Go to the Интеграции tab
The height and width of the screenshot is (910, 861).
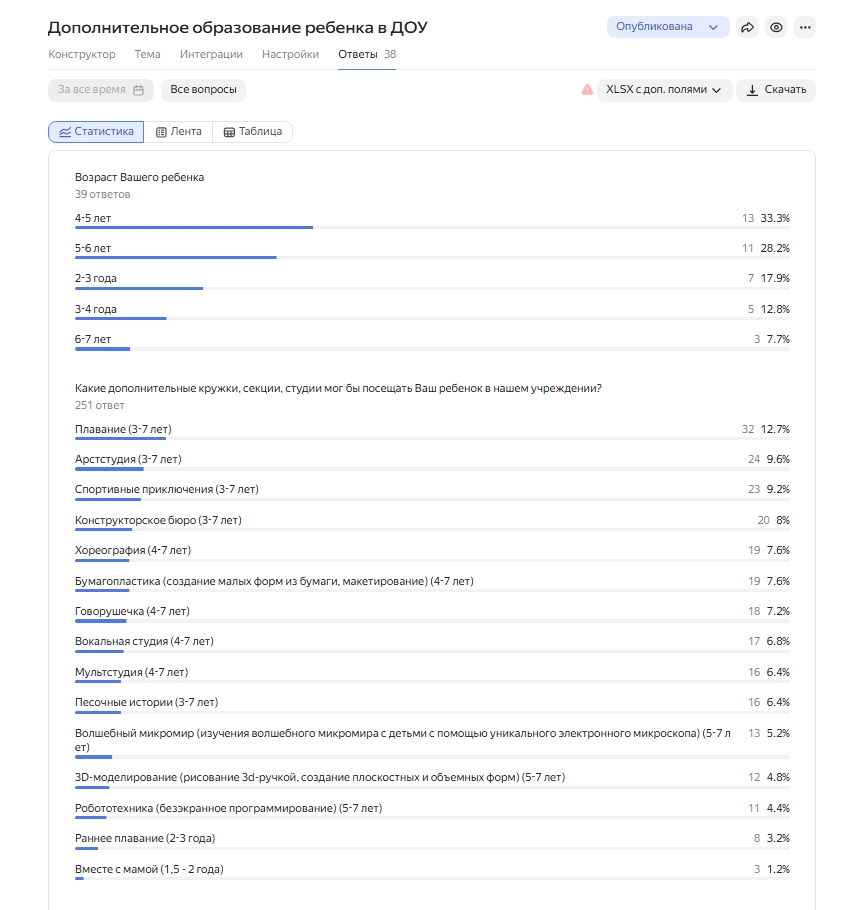211,54
